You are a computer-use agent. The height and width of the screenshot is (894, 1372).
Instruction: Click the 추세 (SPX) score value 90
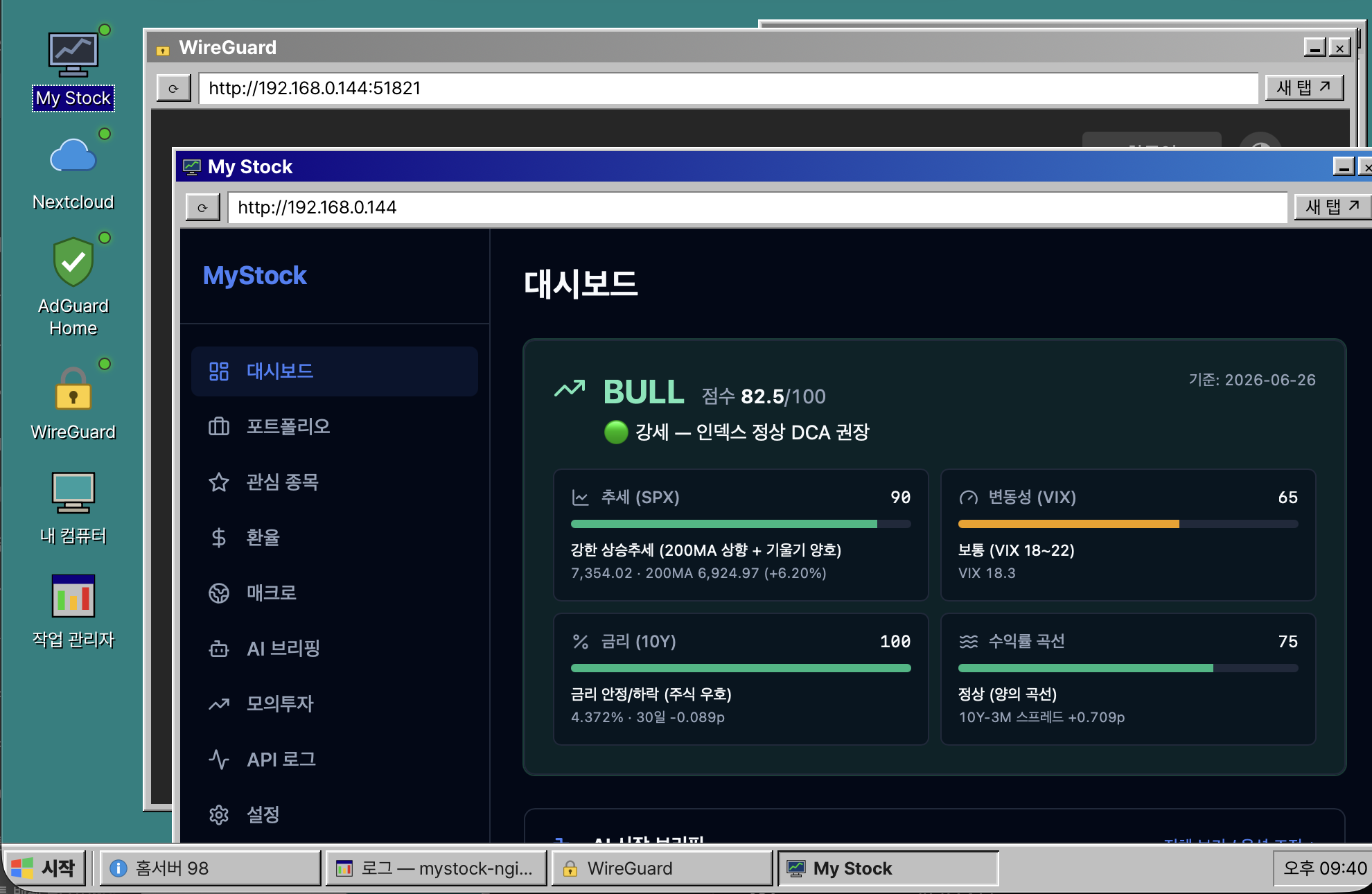[900, 498]
